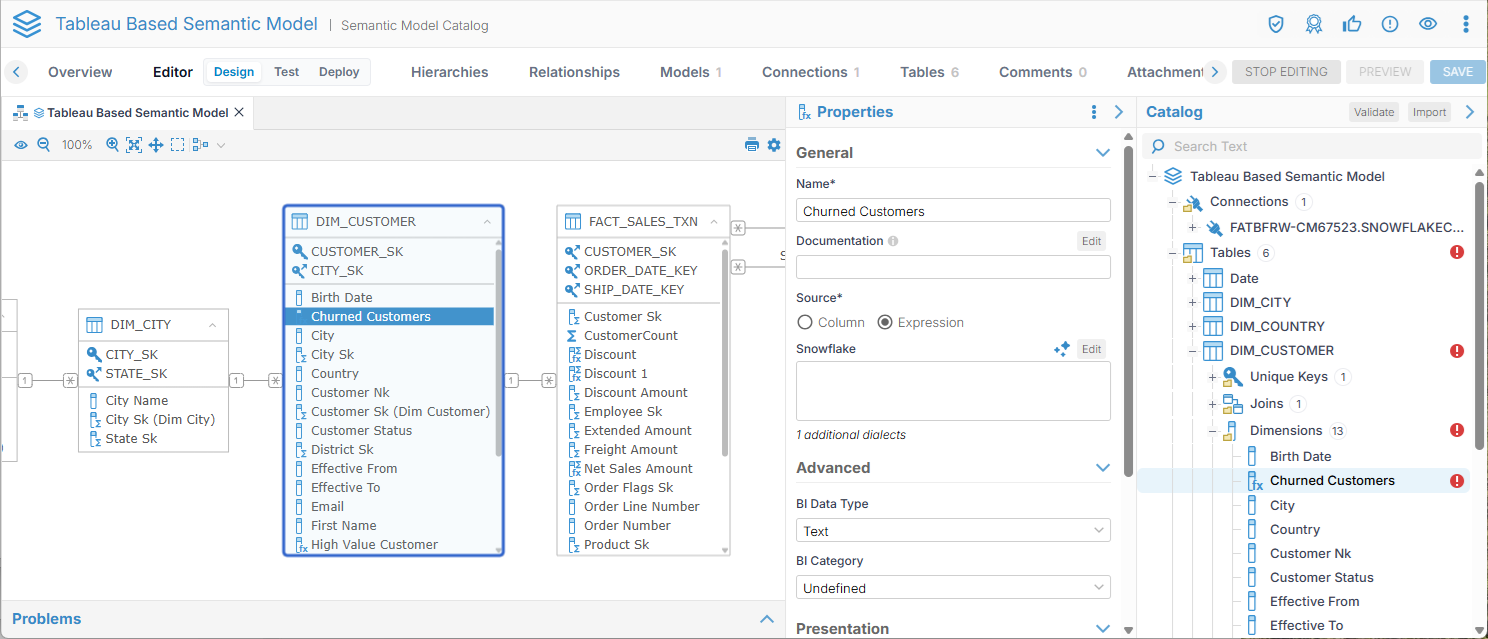
Task: Open Properties panel three-dot menu
Action: 1094,112
